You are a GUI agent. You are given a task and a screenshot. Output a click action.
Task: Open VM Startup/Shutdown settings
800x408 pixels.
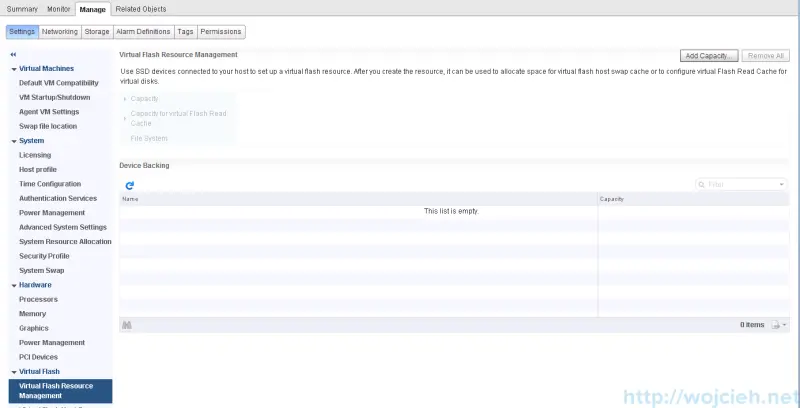[55, 97]
